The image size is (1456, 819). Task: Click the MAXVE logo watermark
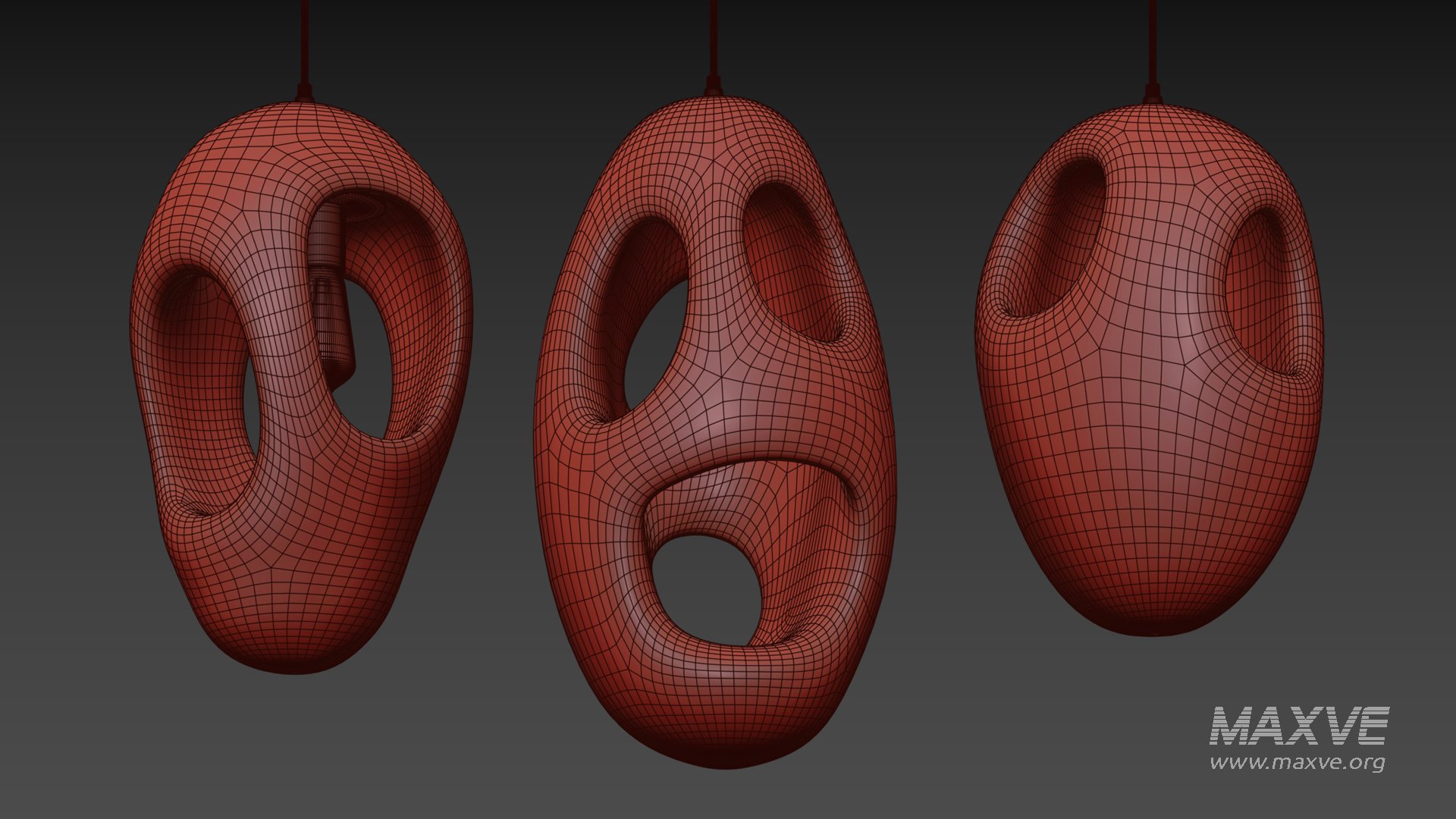(1299, 726)
